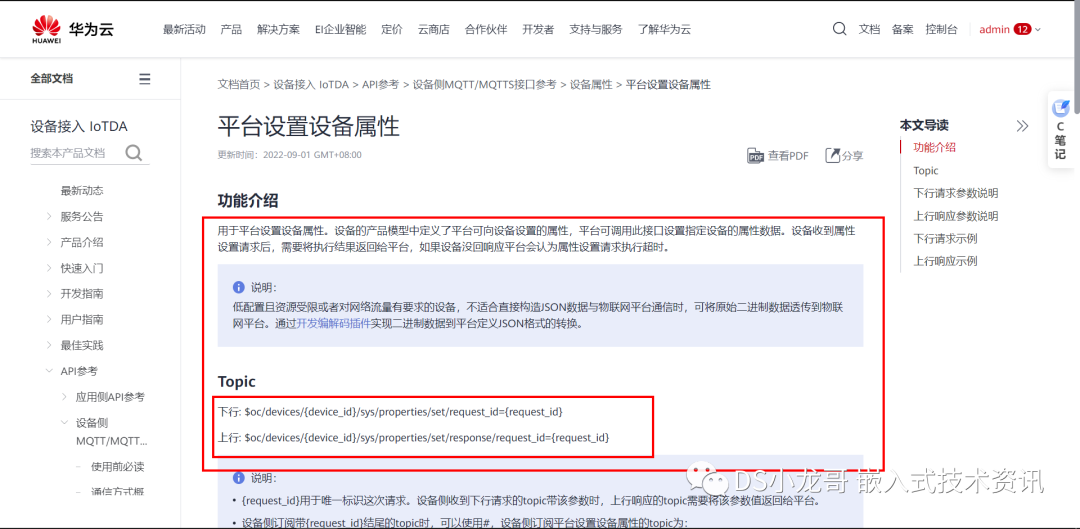Click the 分享 share icon
1080x529 pixels.
[x=833, y=156]
